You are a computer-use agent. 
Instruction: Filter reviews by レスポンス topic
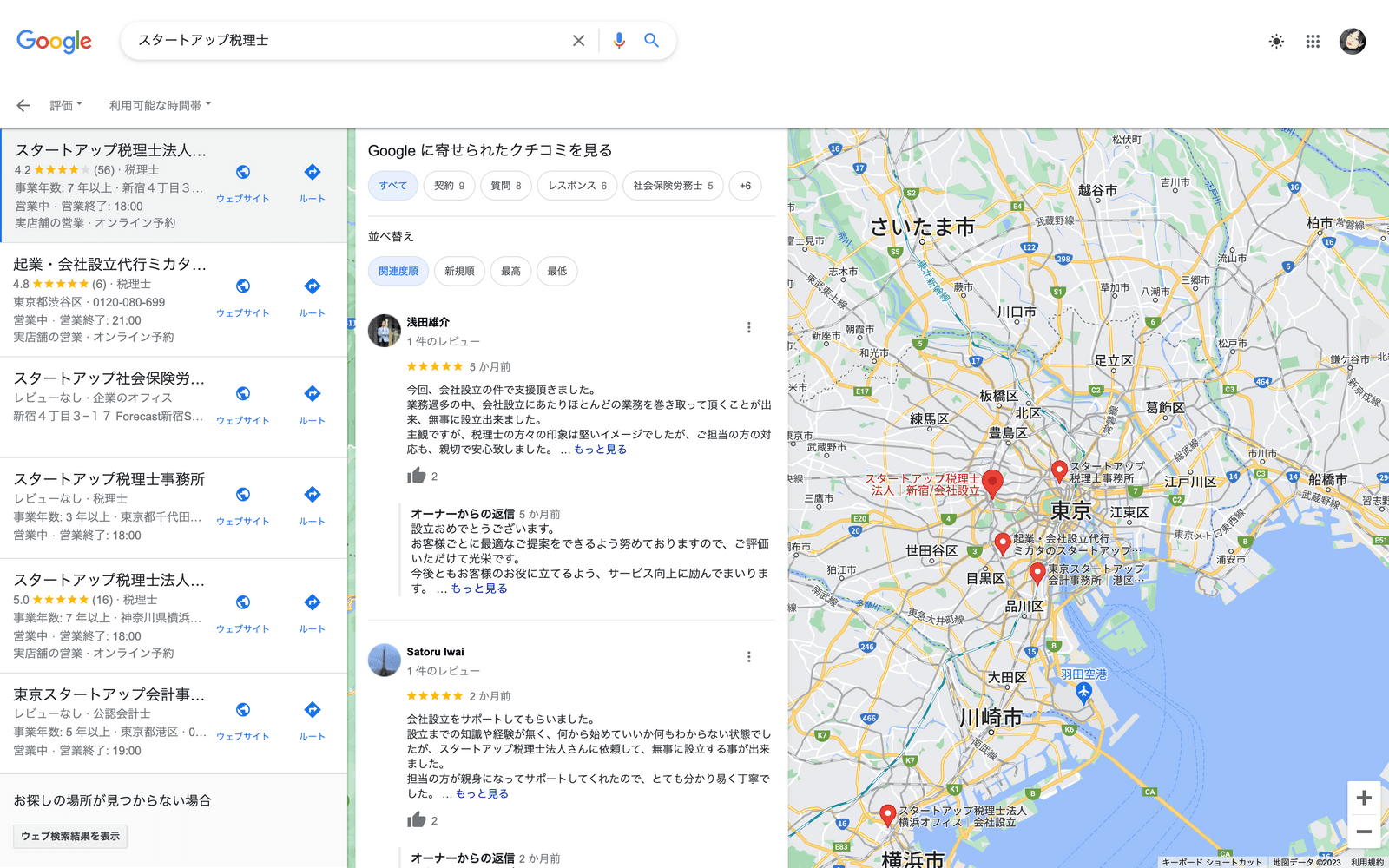pyautogui.click(x=576, y=186)
